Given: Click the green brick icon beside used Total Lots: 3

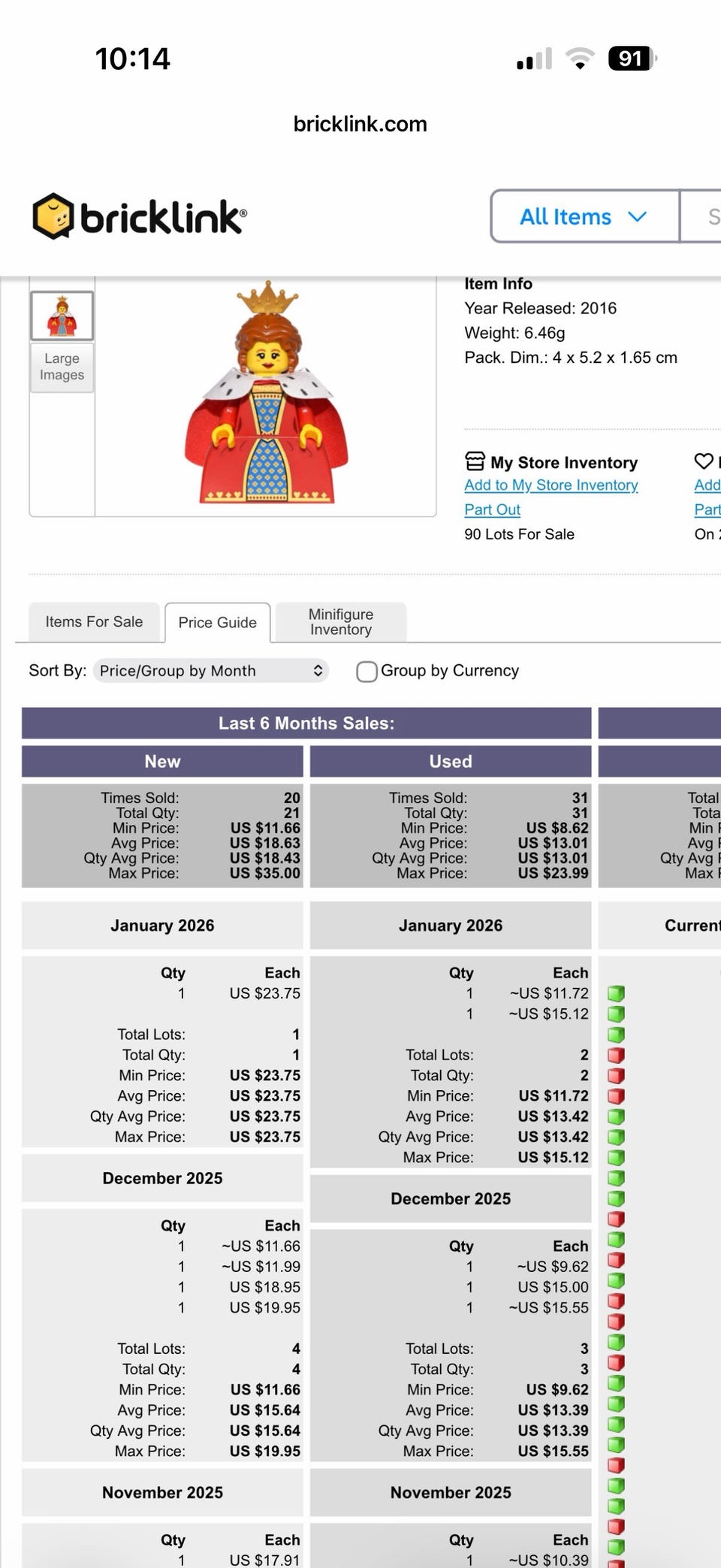Looking at the screenshot, I should pos(616,1342).
